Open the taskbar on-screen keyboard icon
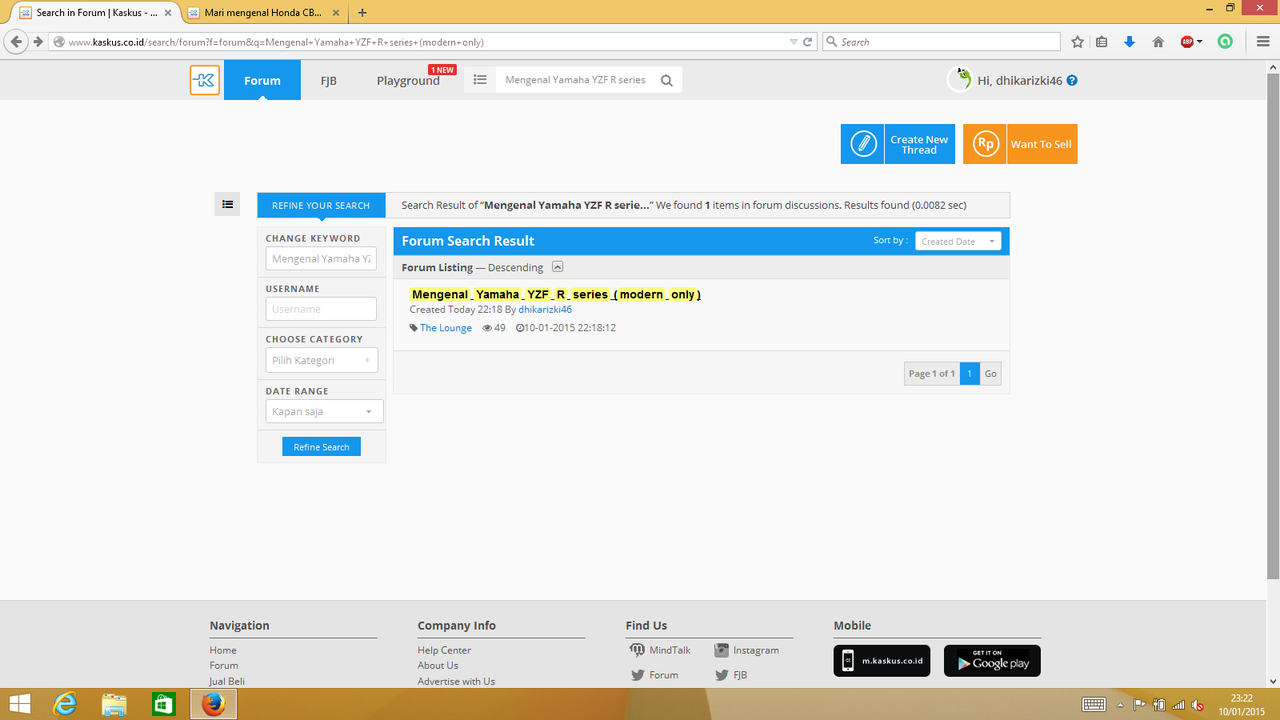Viewport: 1280px width, 720px height. pyautogui.click(x=1093, y=704)
